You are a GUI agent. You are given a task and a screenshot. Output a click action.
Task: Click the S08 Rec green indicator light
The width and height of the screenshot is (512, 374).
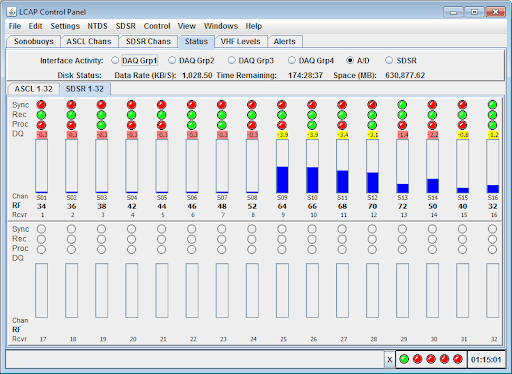click(252, 115)
